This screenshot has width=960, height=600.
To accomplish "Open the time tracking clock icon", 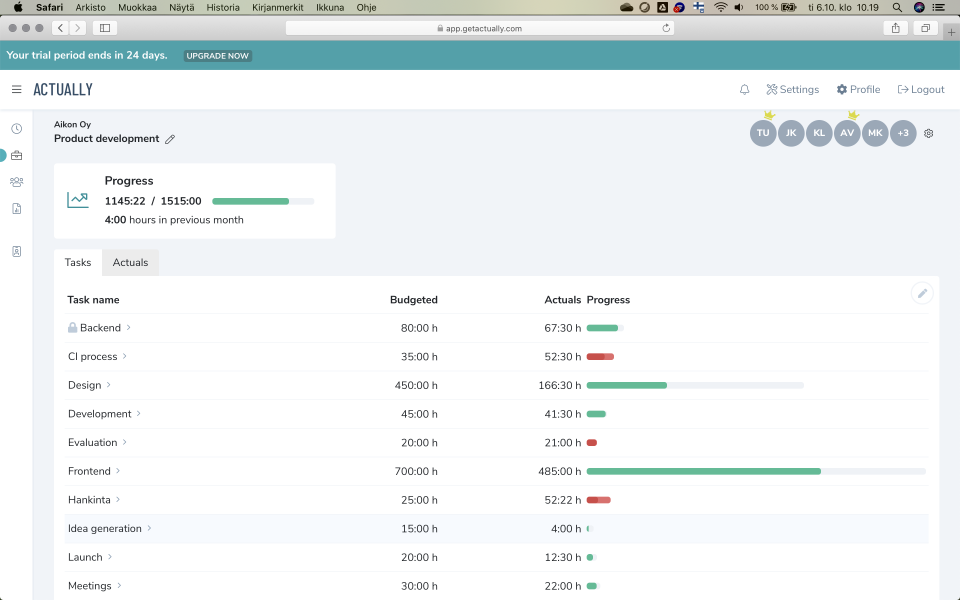I will click(15, 129).
